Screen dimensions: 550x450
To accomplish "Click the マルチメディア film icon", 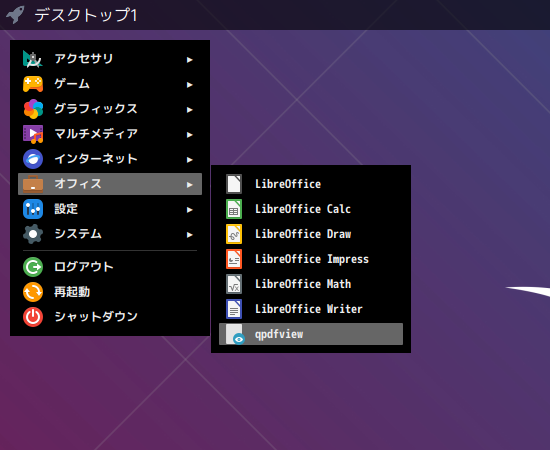I will (x=33, y=134).
